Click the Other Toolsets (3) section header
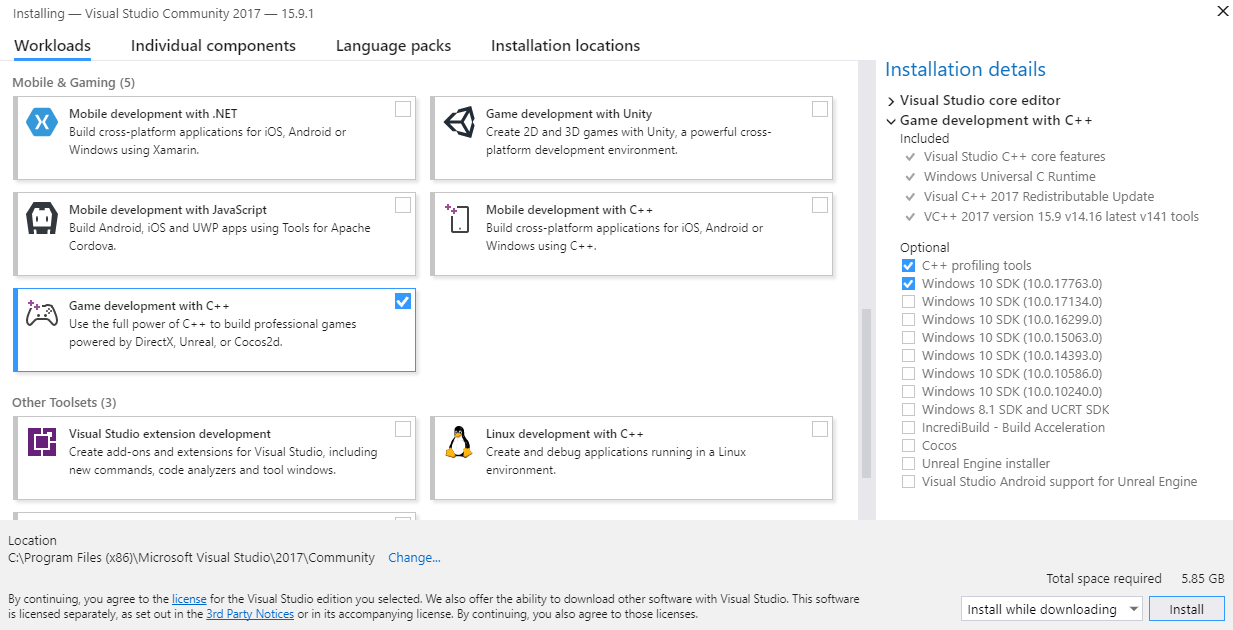 tap(64, 403)
